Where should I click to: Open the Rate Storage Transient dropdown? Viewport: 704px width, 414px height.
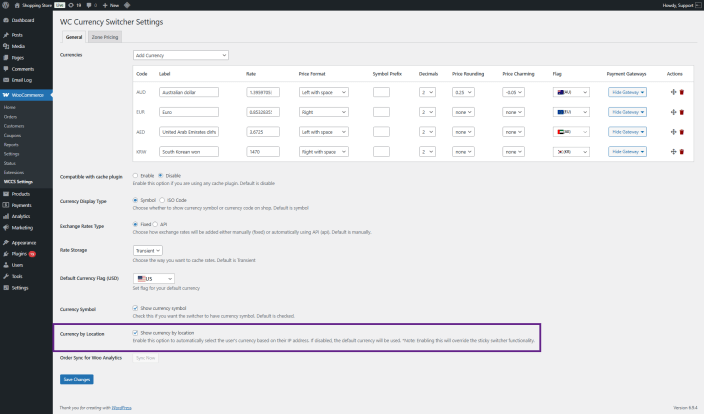point(148,251)
